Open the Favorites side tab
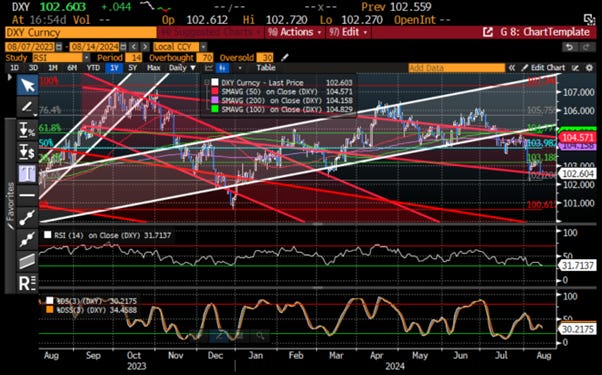The image size is (602, 375). [10, 206]
